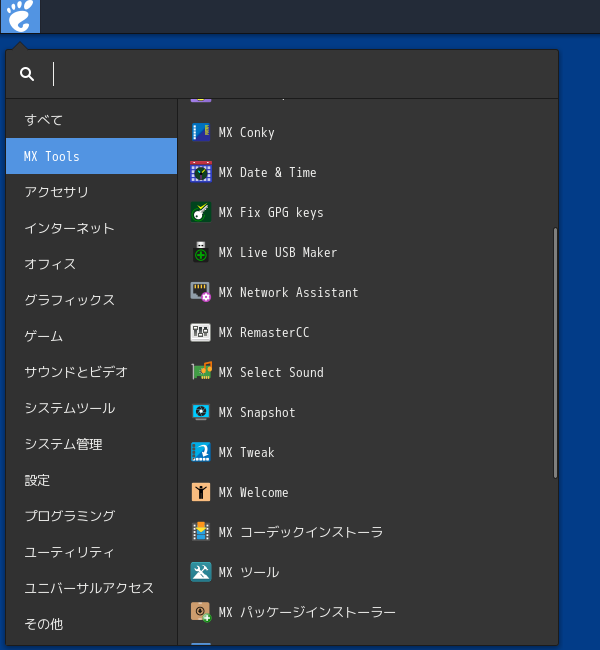Launch MX Live USB Maker icon
The width and height of the screenshot is (600, 650).
(201, 252)
